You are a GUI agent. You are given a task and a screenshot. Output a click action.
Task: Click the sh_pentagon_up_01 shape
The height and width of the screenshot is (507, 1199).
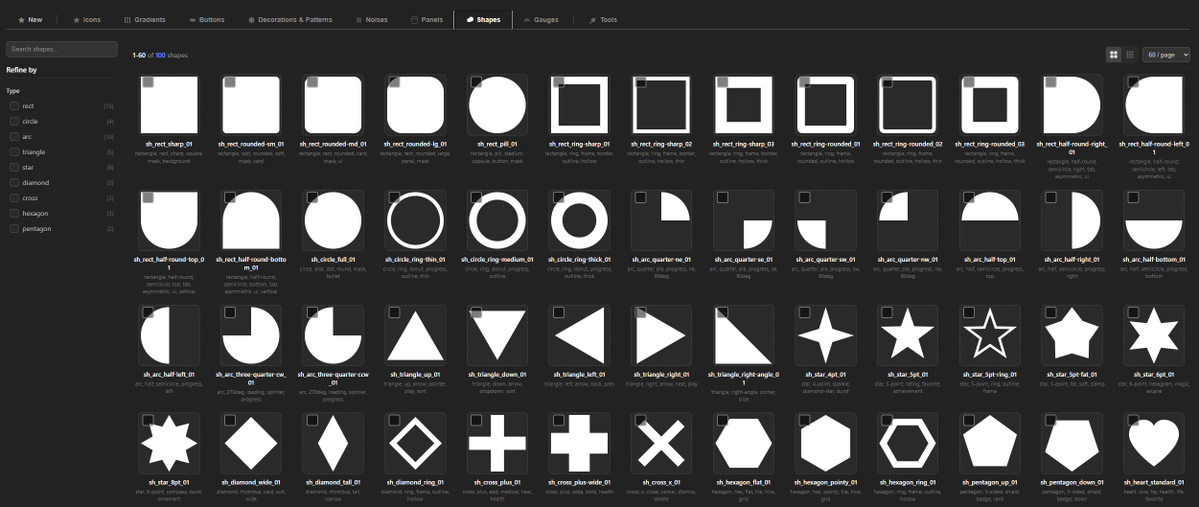989,442
